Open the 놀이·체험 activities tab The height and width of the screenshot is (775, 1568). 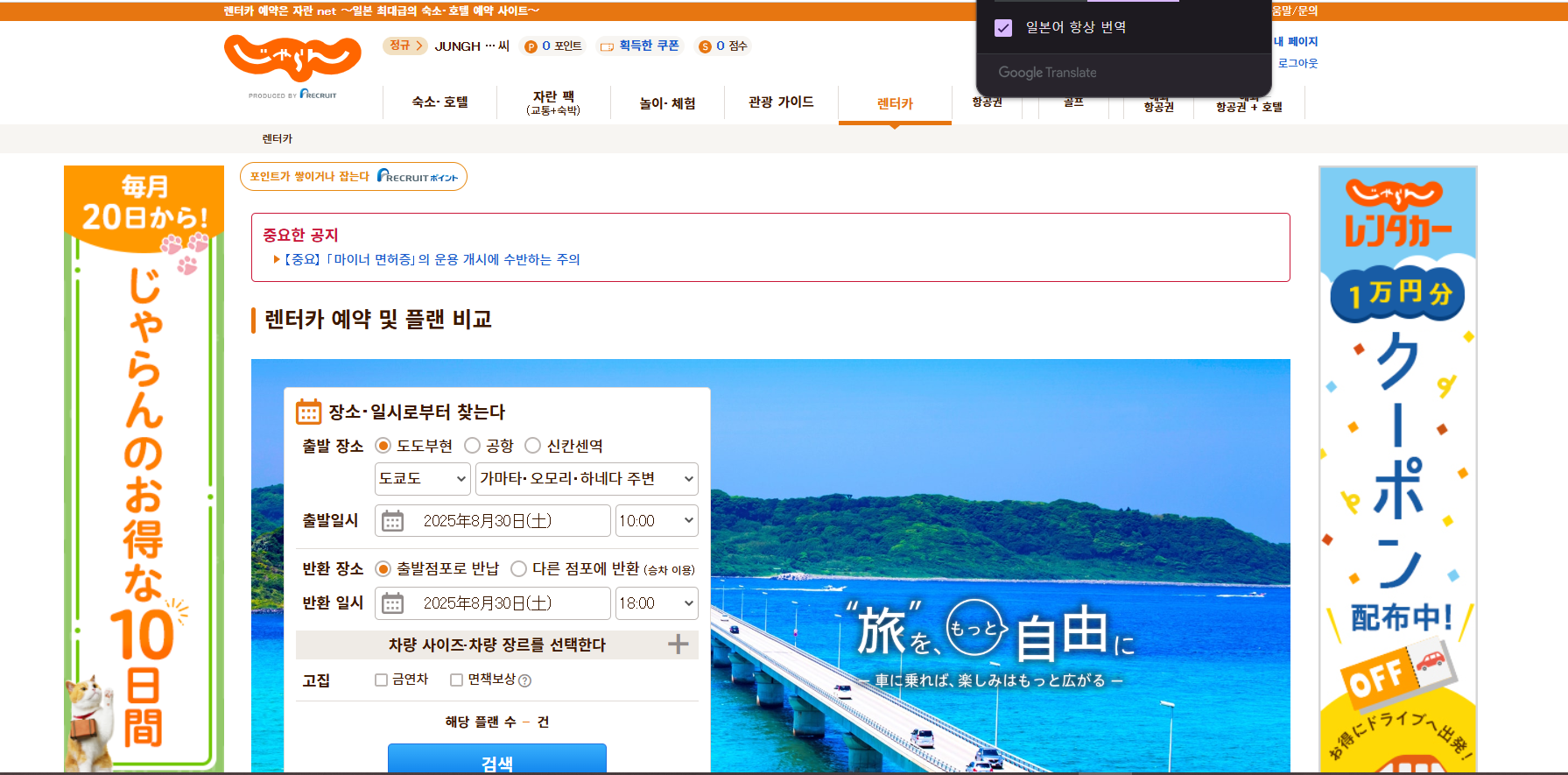pyautogui.click(x=667, y=102)
